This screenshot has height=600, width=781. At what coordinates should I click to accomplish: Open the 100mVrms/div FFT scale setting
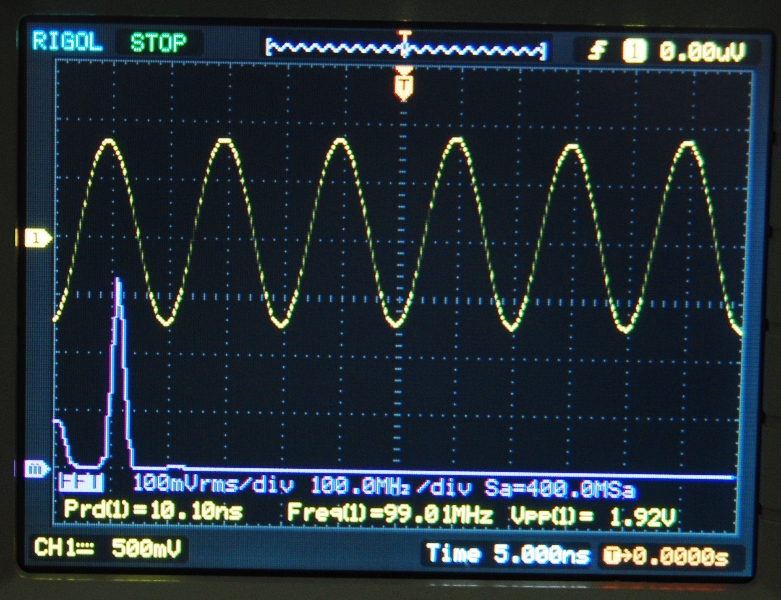pyautogui.click(x=211, y=487)
